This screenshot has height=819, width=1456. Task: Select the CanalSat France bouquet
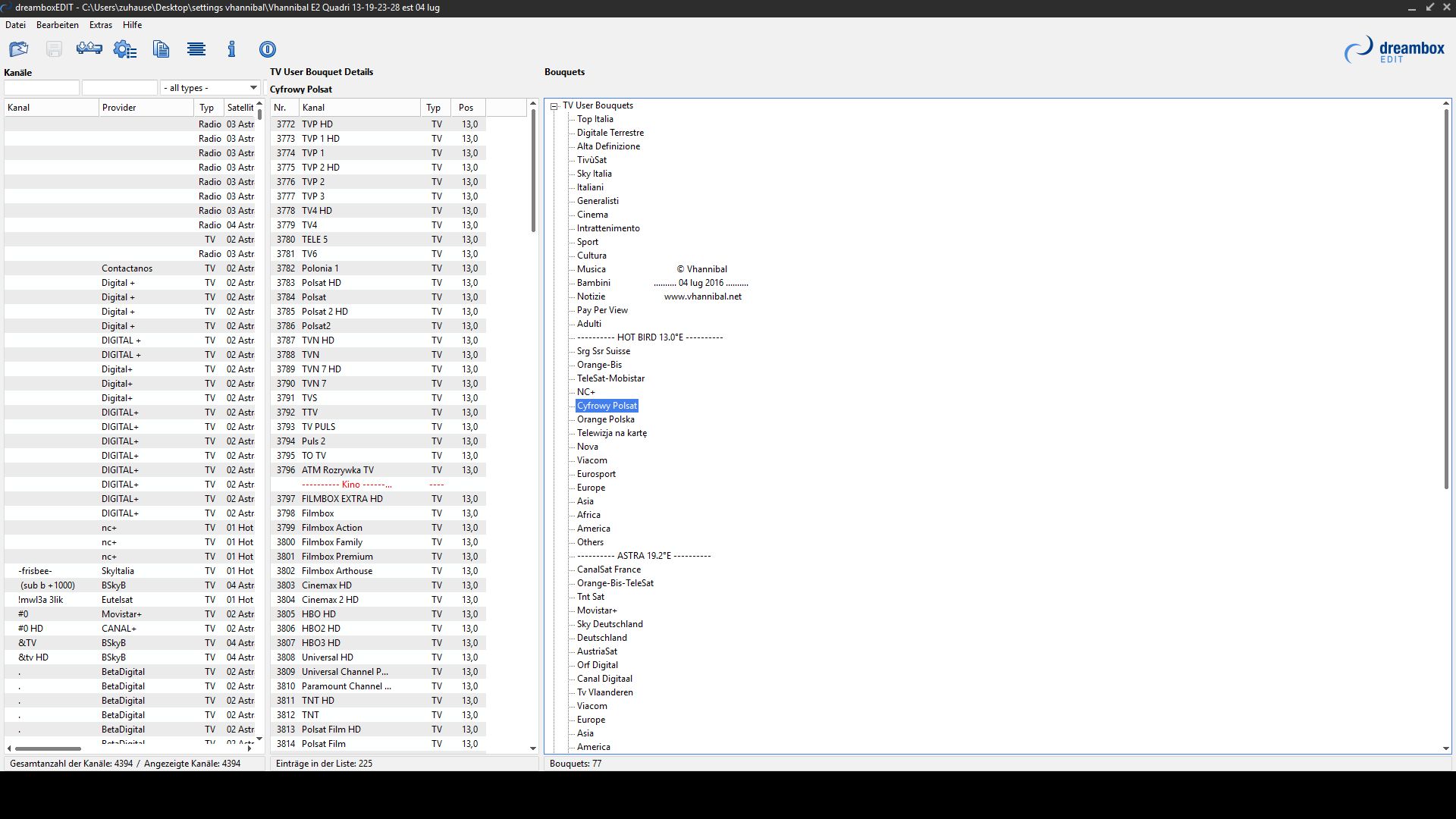[x=609, y=570]
